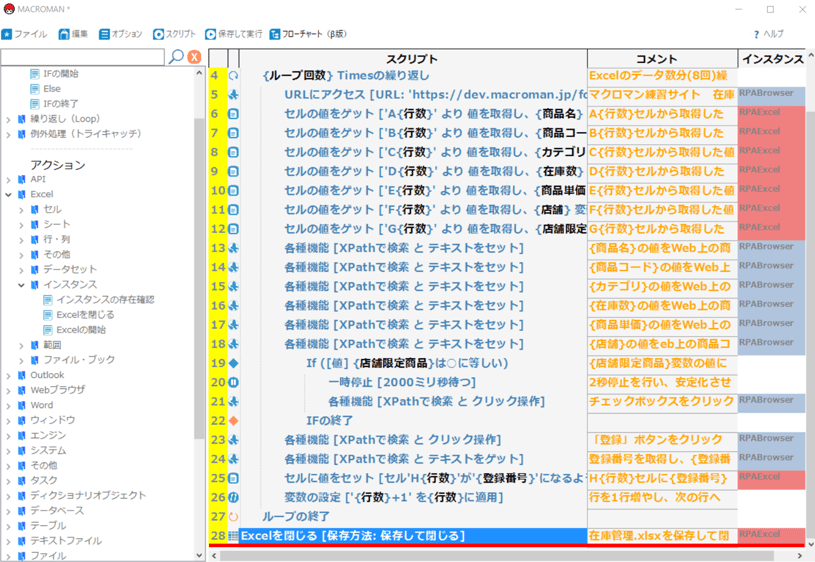
Task: Click Excel icon on row 6
Action: (233, 114)
